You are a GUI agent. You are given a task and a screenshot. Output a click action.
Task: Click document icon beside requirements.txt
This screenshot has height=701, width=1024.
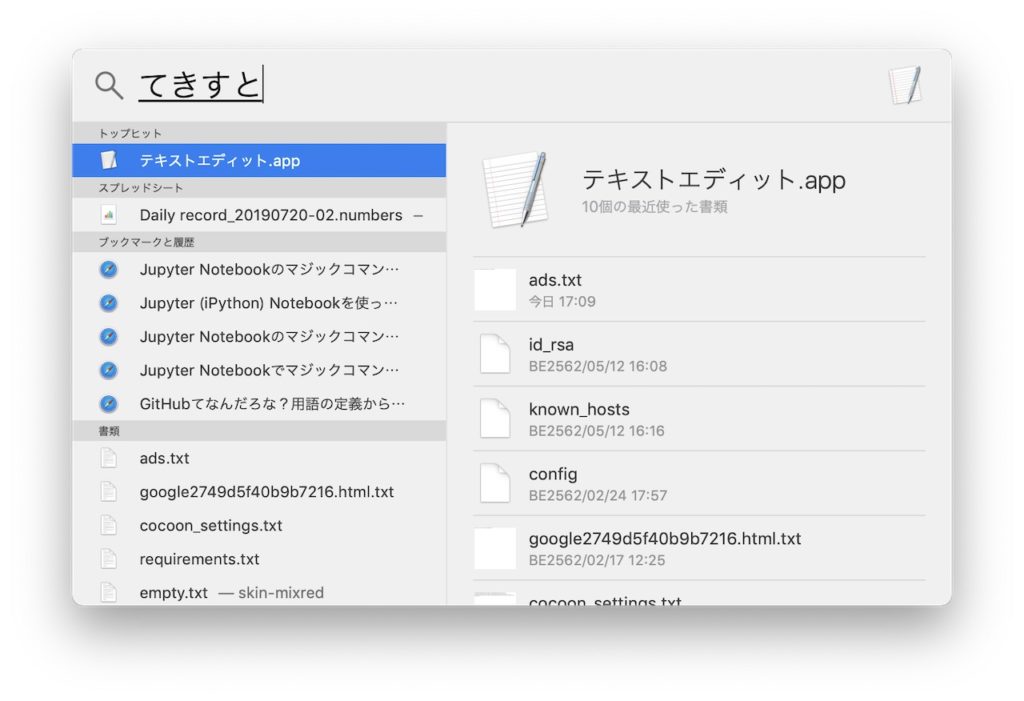click(x=109, y=559)
